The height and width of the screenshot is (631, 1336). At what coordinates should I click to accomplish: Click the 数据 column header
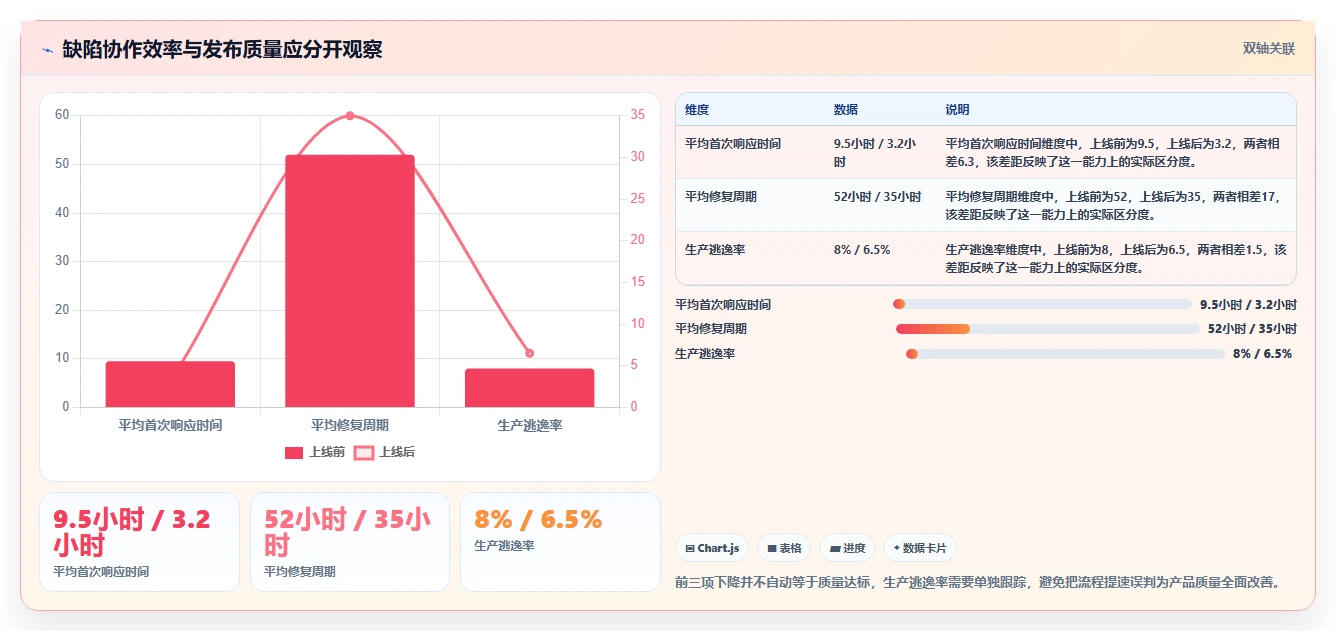click(881, 110)
